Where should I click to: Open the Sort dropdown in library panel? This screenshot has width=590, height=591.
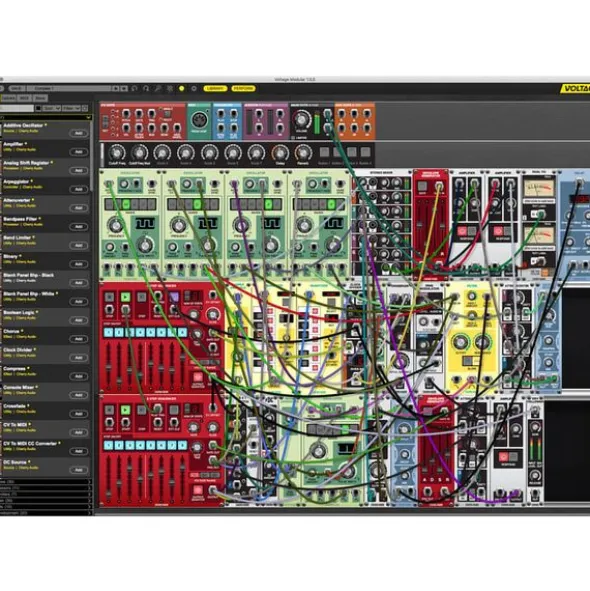(51, 109)
